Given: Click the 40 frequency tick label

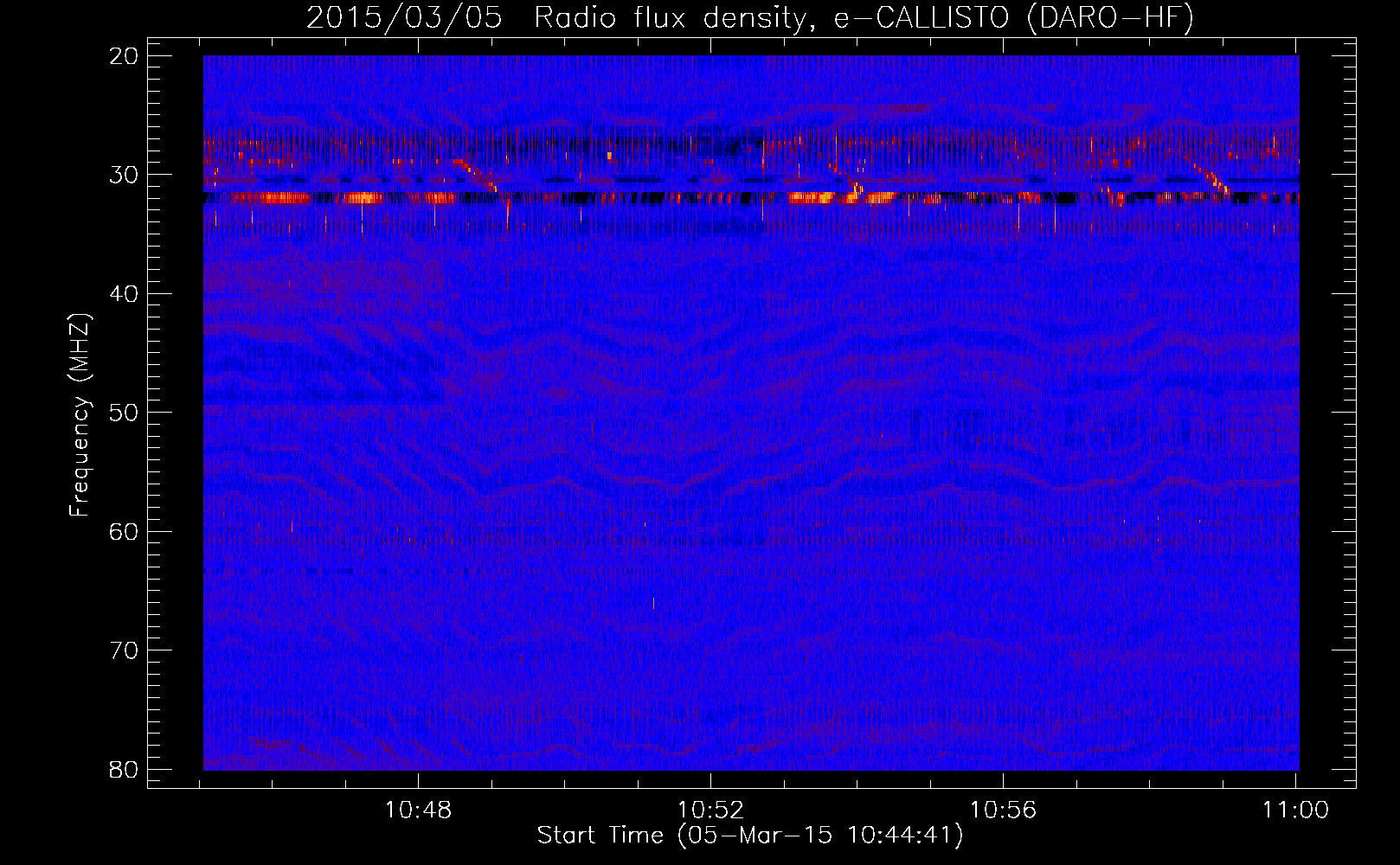Looking at the screenshot, I should [x=125, y=294].
